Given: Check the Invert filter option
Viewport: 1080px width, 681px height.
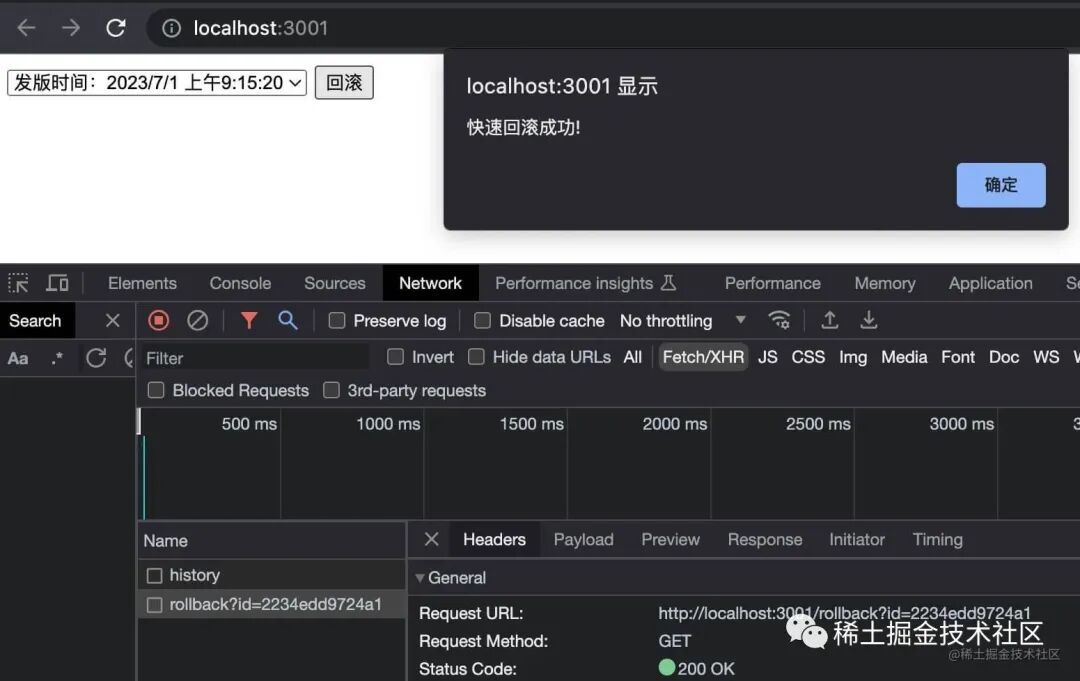Looking at the screenshot, I should pos(395,357).
